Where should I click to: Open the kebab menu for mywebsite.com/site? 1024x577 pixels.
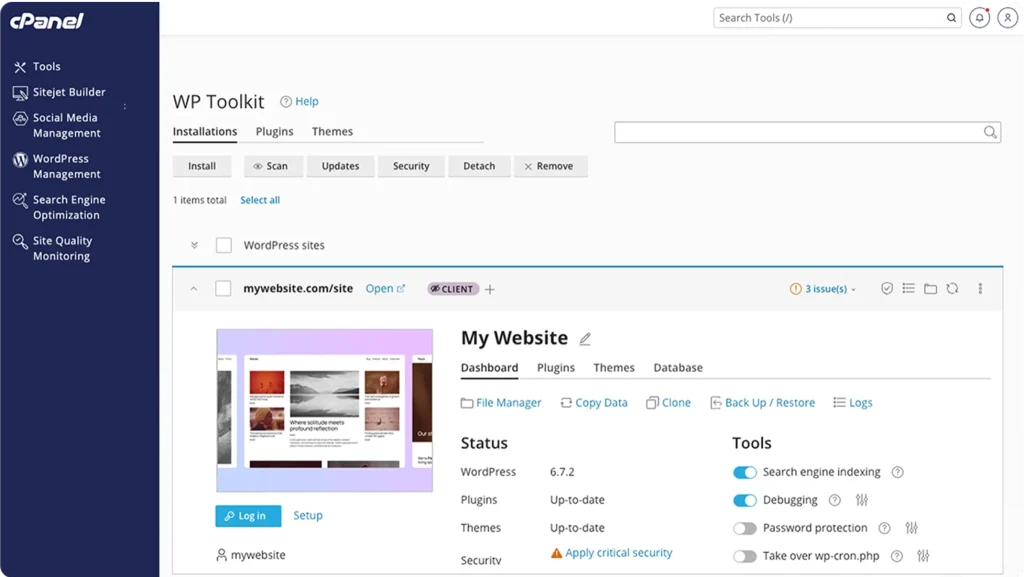979,288
